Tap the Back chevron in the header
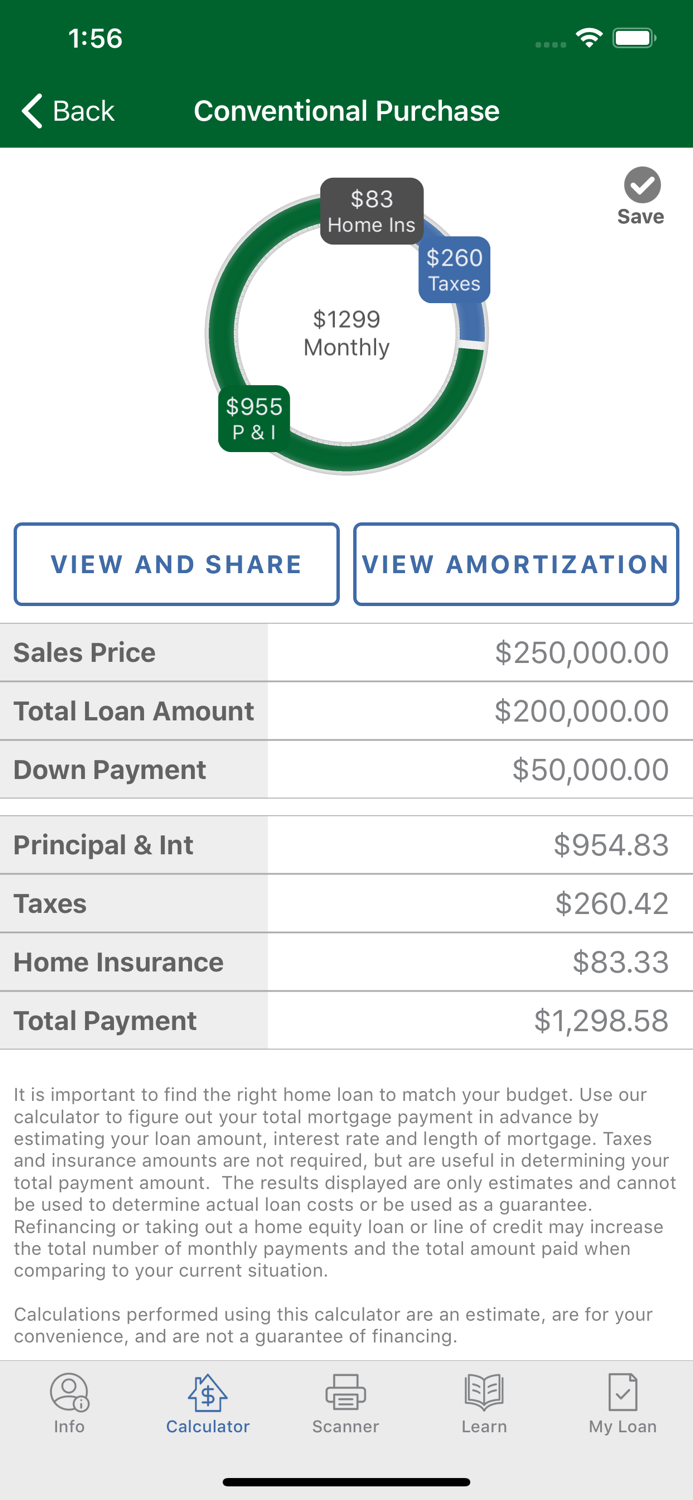693x1500 pixels. coord(30,111)
